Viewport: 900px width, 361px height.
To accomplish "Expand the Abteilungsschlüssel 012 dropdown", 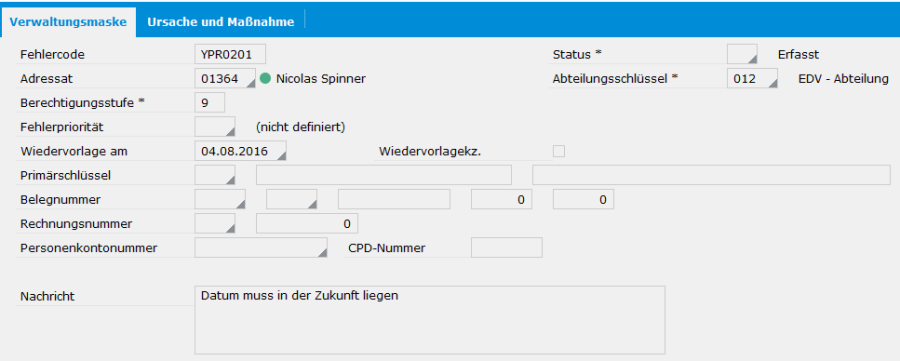I will [x=752, y=79].
